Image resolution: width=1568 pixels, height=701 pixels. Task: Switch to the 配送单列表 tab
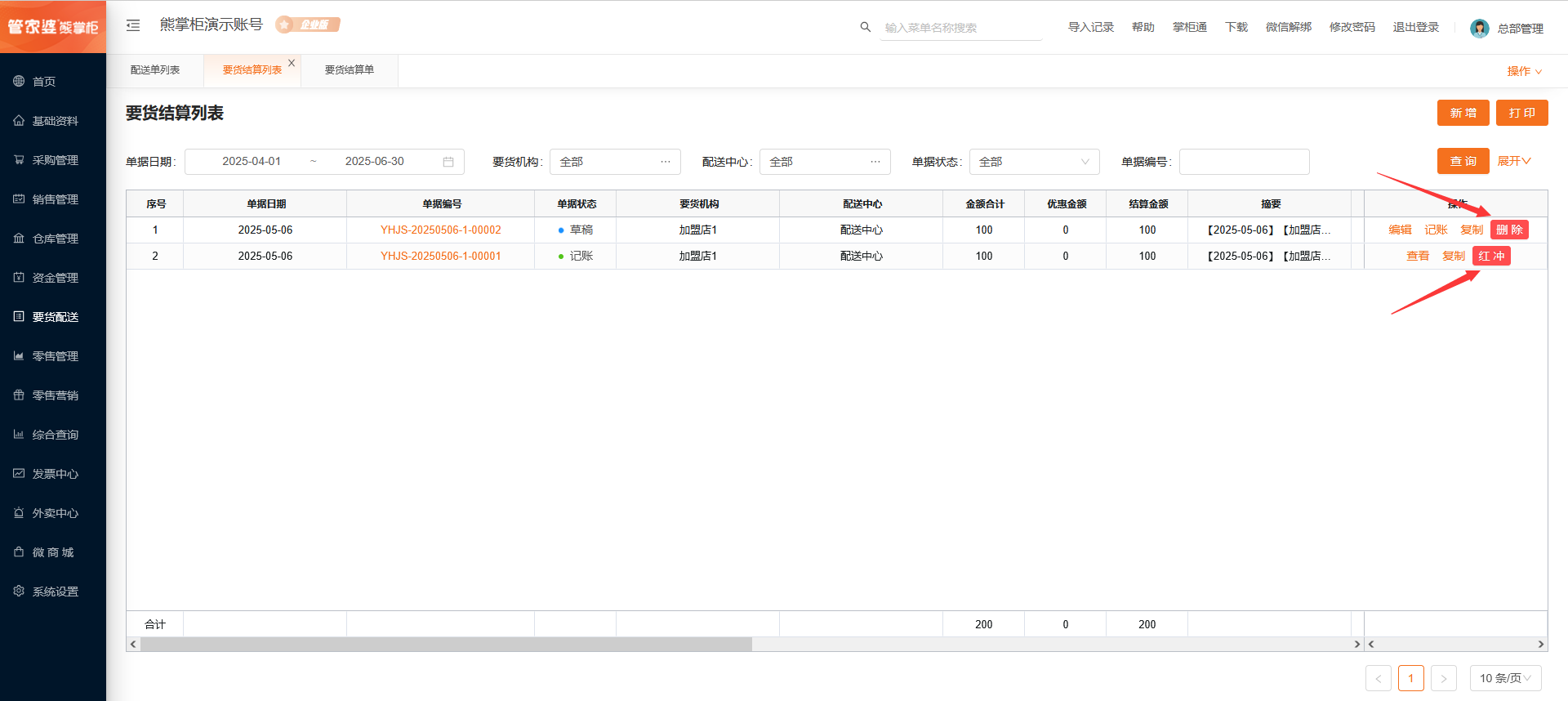(155, 70)
